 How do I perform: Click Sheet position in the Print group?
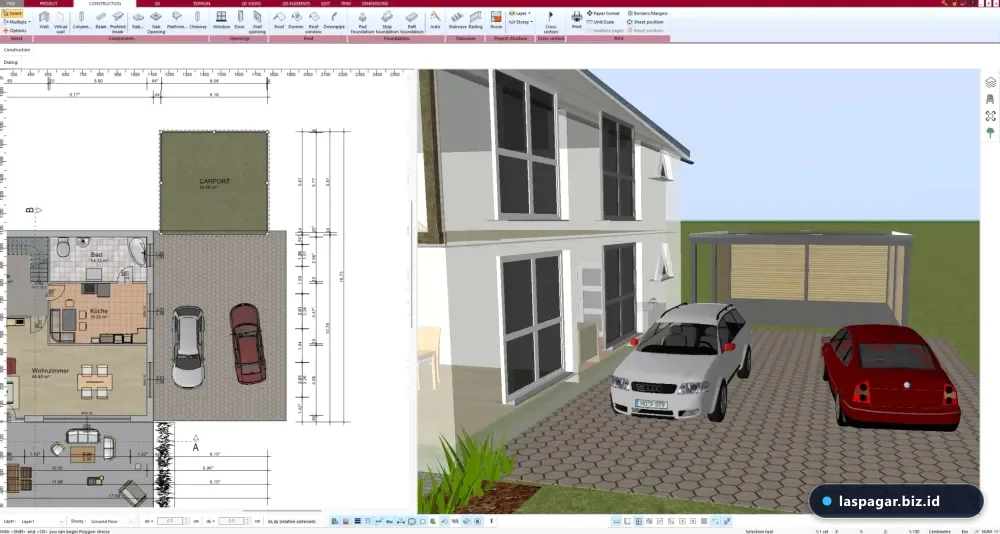(x=645, y=22)
